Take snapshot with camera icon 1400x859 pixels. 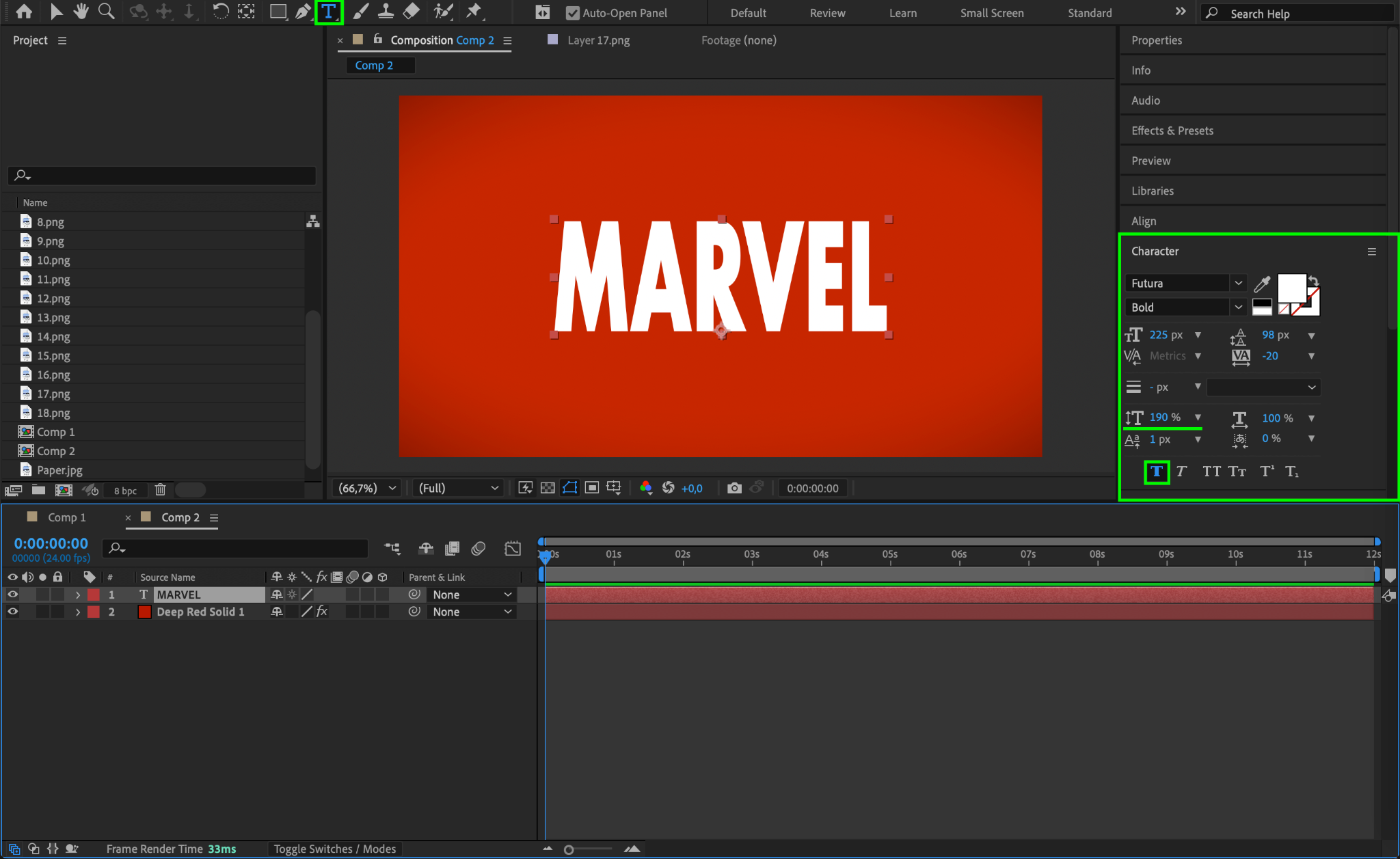point(734,488)
